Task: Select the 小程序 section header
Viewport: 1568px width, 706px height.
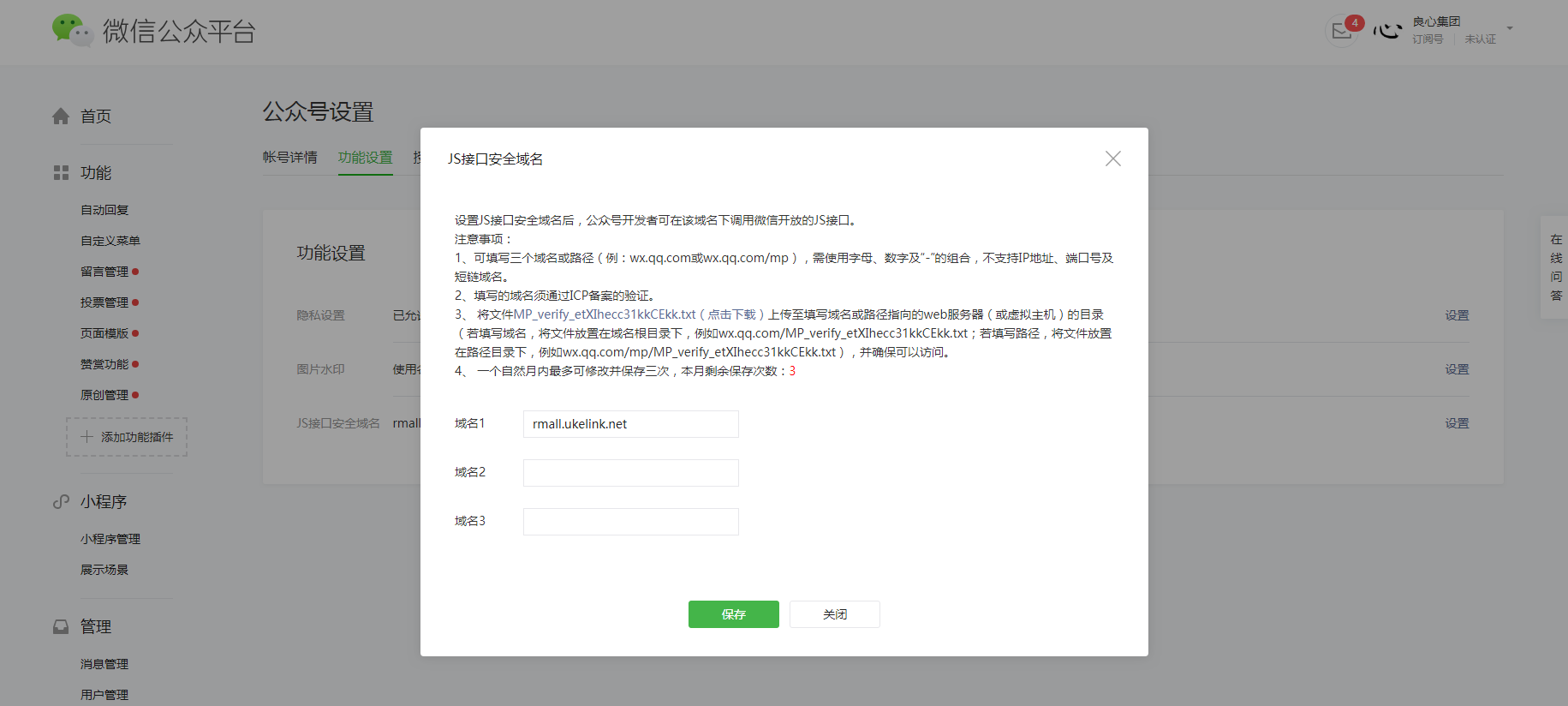Action: pyautogui.click(x=104, y=501)
